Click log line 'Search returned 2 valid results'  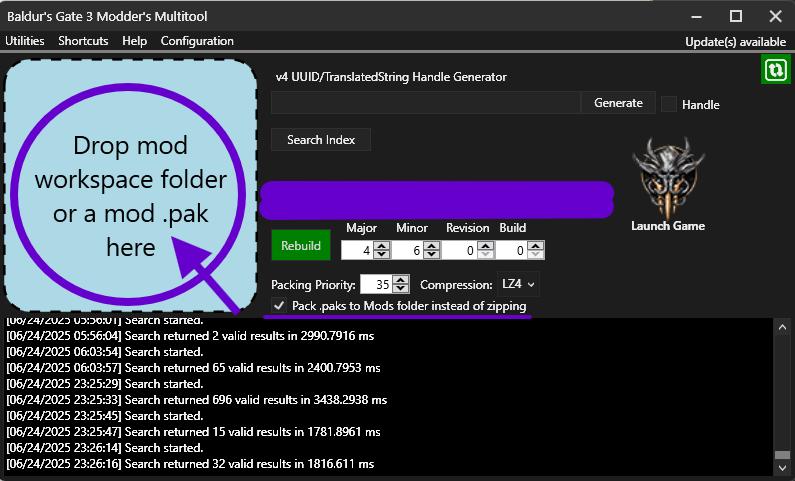coord(190,336)
